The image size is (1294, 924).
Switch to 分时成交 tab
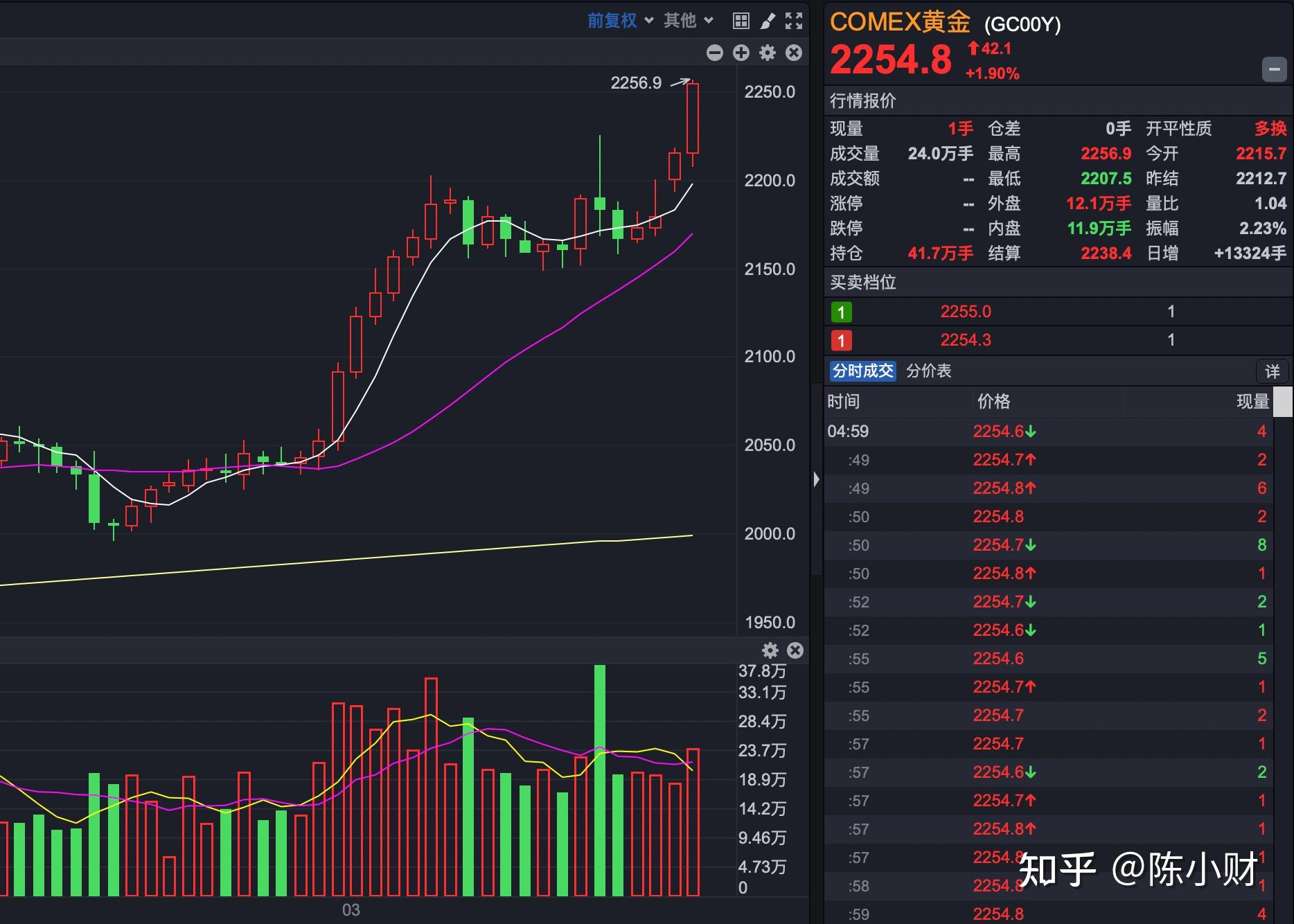[x=862, y=371]
